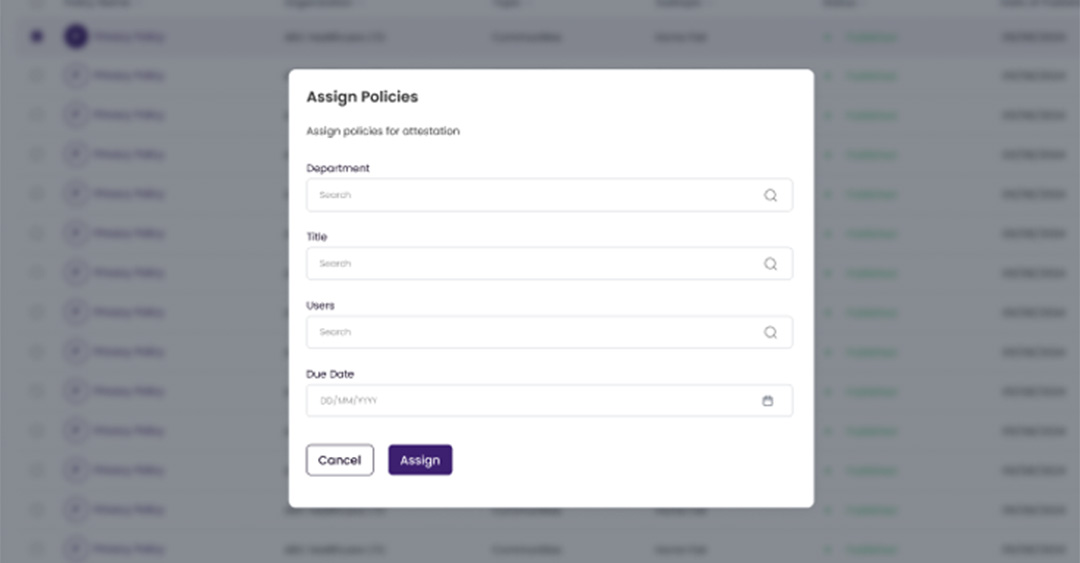
Task: Click the Department field label
Action: tap(338, 169)
